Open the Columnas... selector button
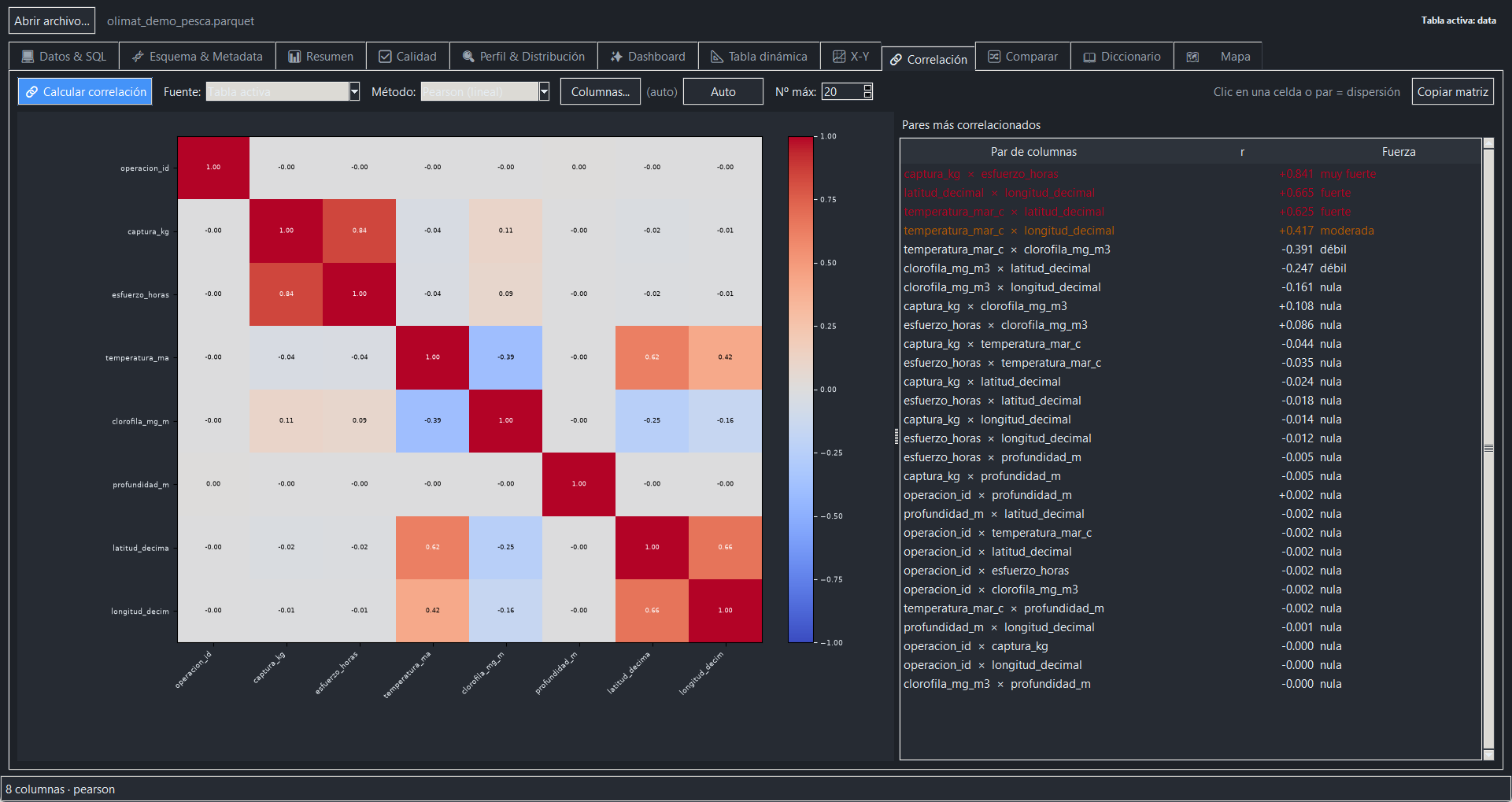This screenshot has height=802, width=1512. [601, 92]
